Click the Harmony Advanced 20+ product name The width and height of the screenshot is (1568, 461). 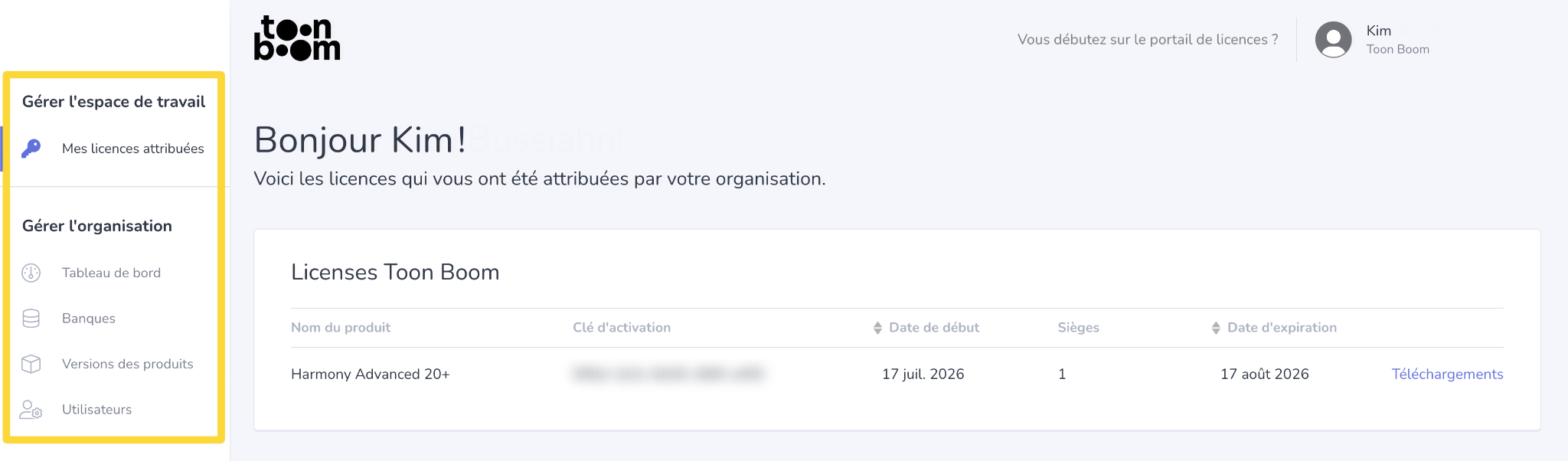click(x=371, y=374)
